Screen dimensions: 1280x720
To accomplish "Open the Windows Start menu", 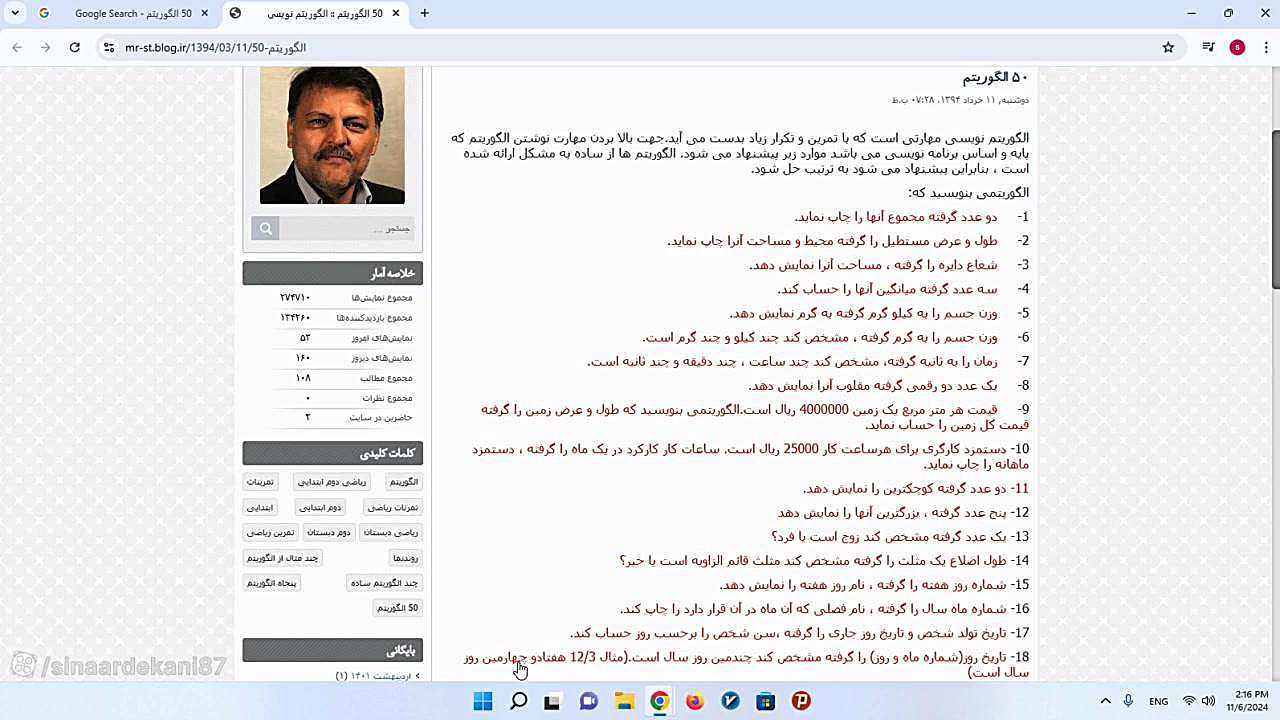I will (482, 701).
